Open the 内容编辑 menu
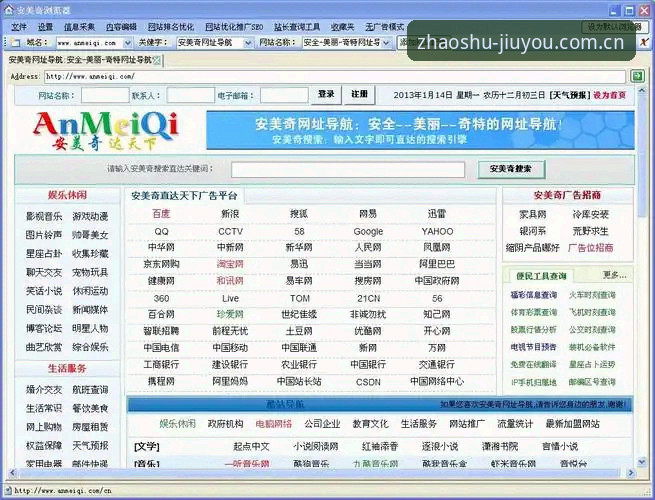655x500 pixels. tap(121, 27)
